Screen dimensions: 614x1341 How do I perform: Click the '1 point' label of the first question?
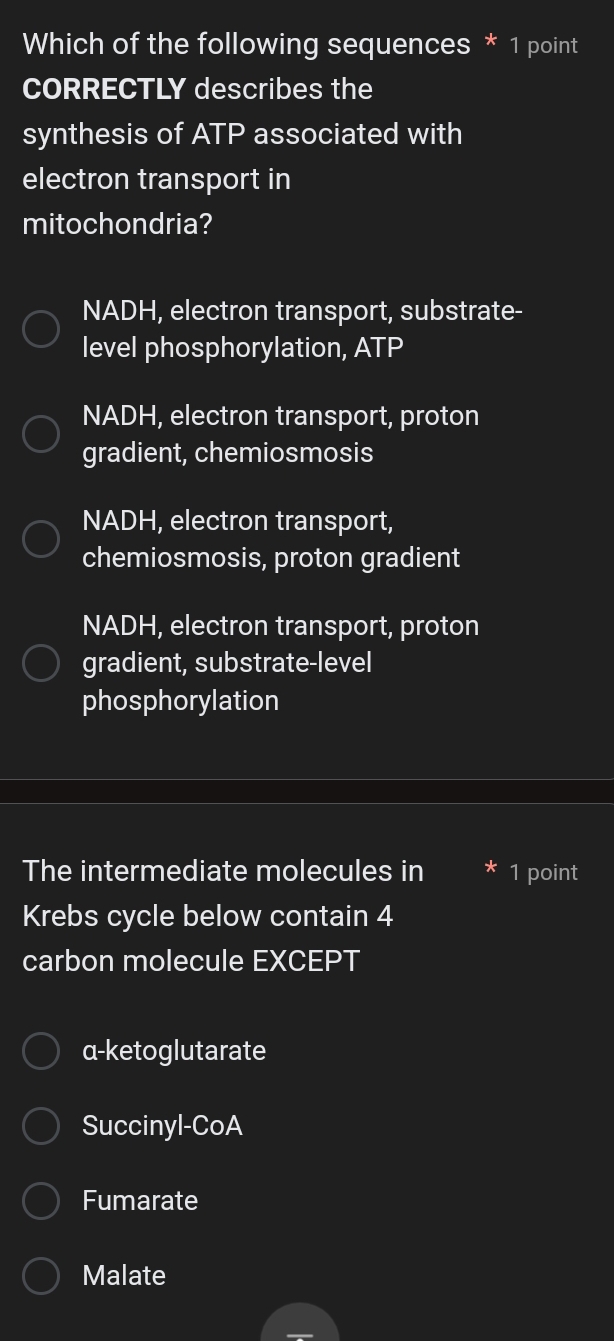543,45
